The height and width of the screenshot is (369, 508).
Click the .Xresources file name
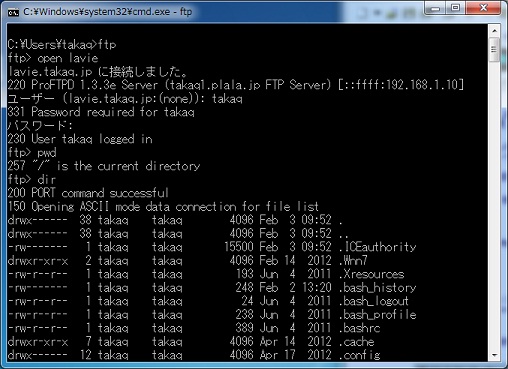[371, 274]
